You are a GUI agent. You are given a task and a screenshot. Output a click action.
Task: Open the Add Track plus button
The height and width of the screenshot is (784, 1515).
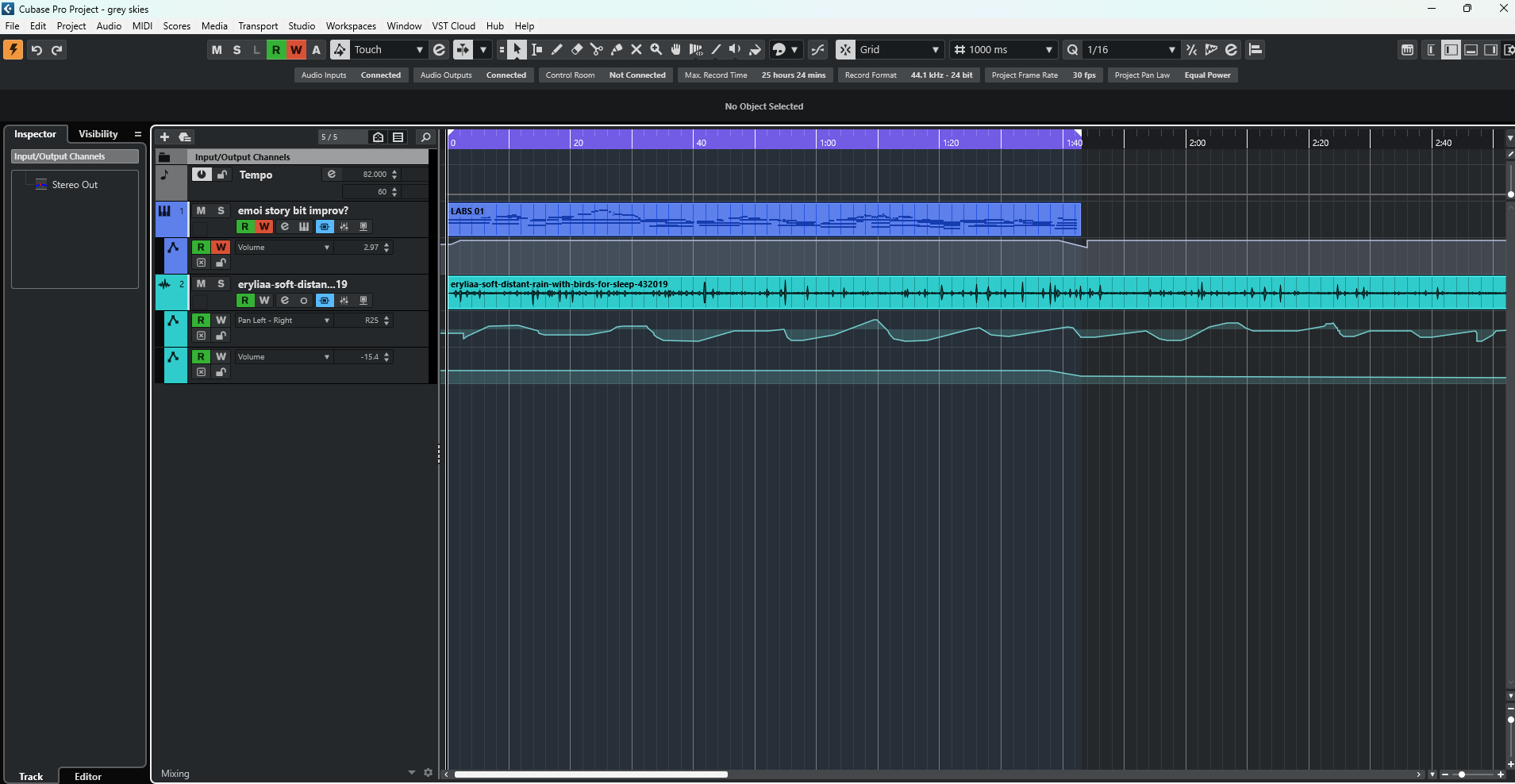point(164,137)
